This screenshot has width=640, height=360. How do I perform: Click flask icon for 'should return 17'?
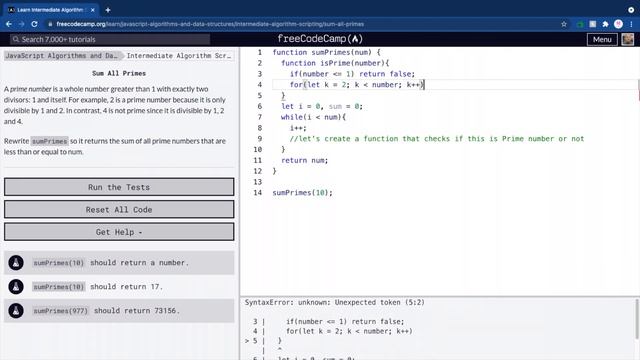[16, 287]
